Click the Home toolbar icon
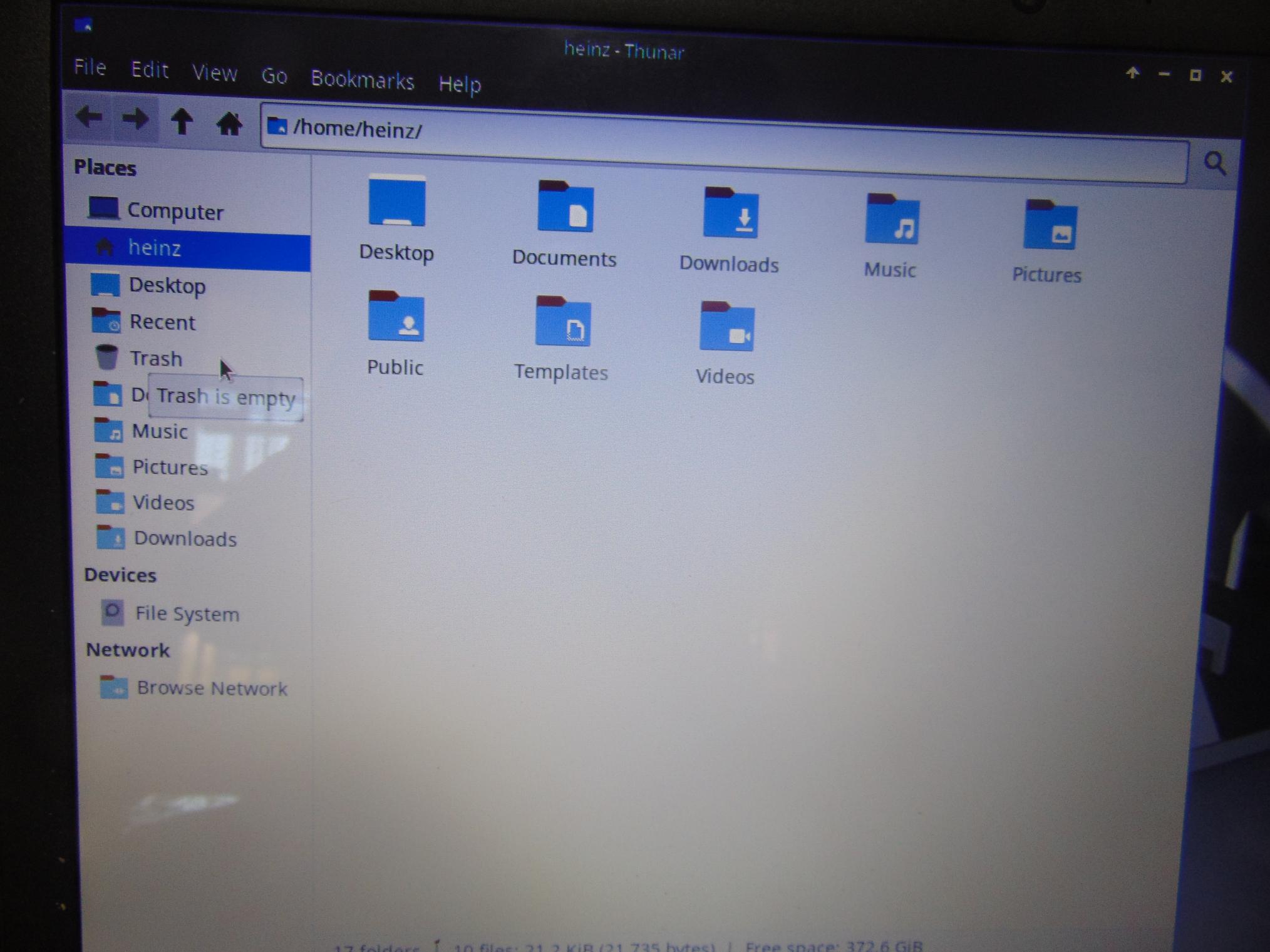The width and height of the screenshot is (1270, 952). coord(229,124)
